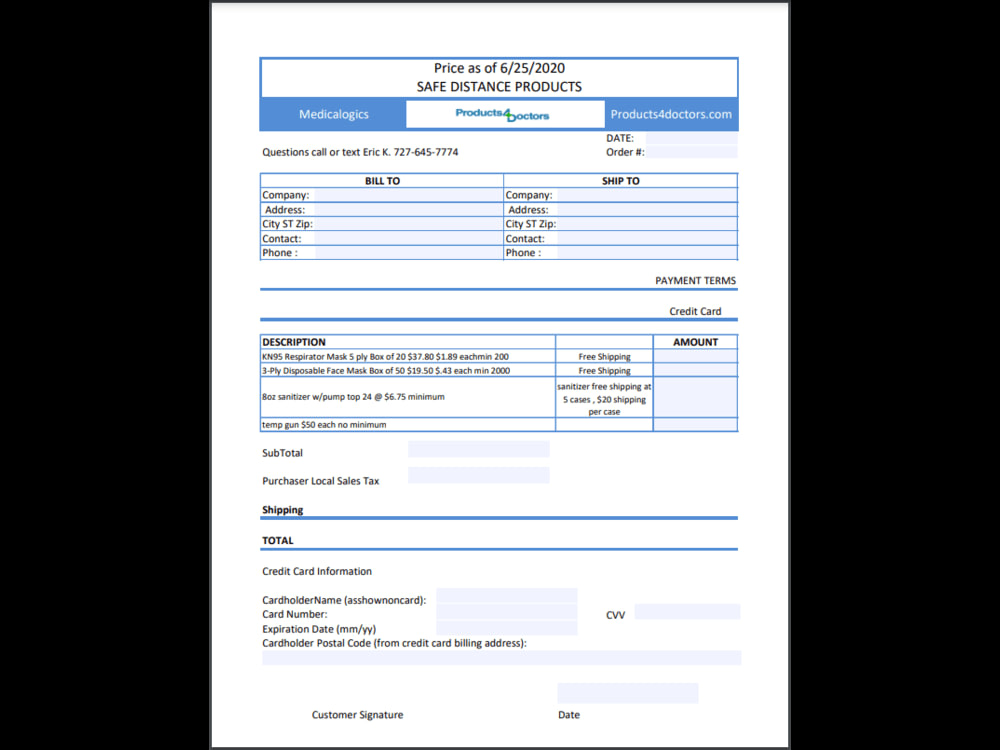
Task: Click the signature Date input field
Action: 628,693
